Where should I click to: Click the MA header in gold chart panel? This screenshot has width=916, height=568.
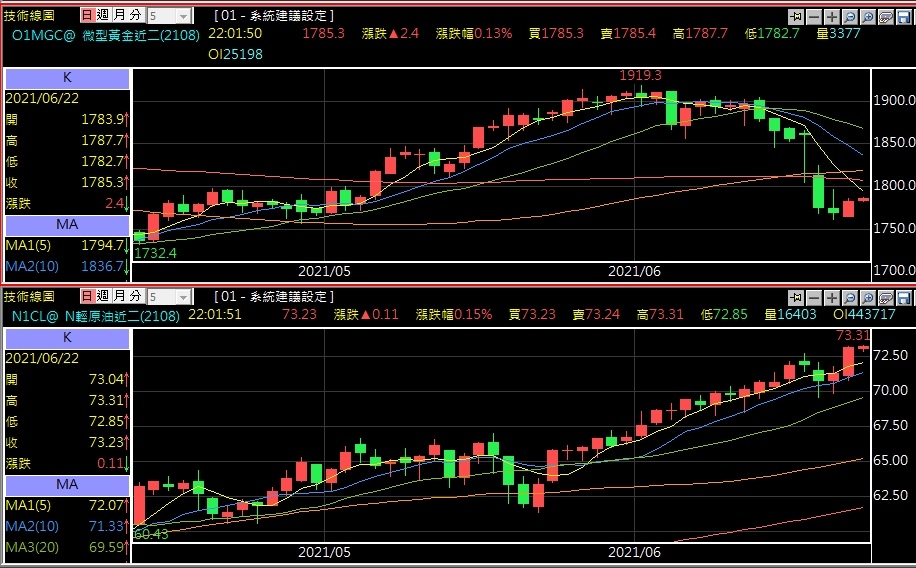click(67, 225)
